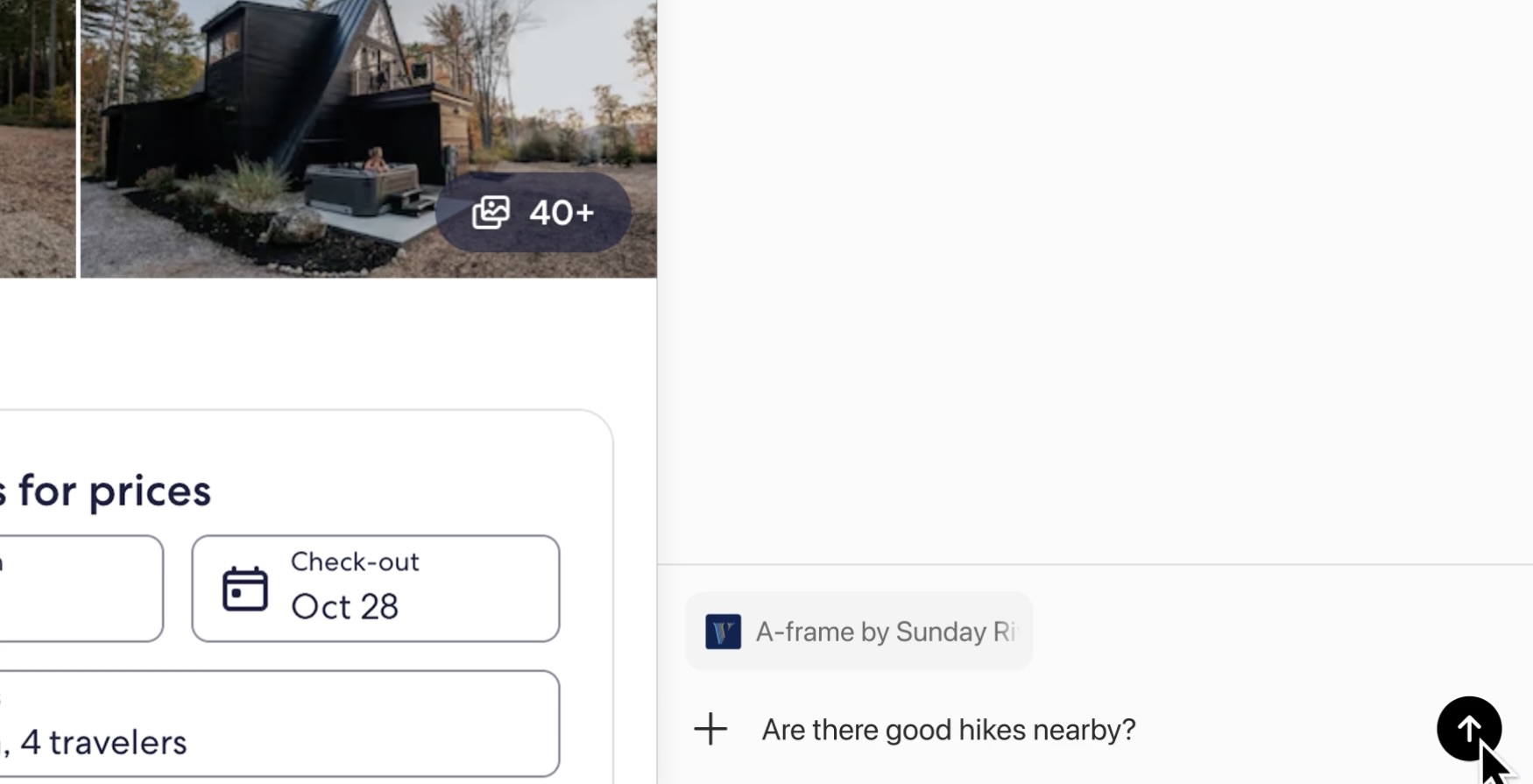Image resolution: width=1533 pixels, height=784 pixels.
Task: Click the photo gallery icon beside 40+
Action: pos(491,213)
